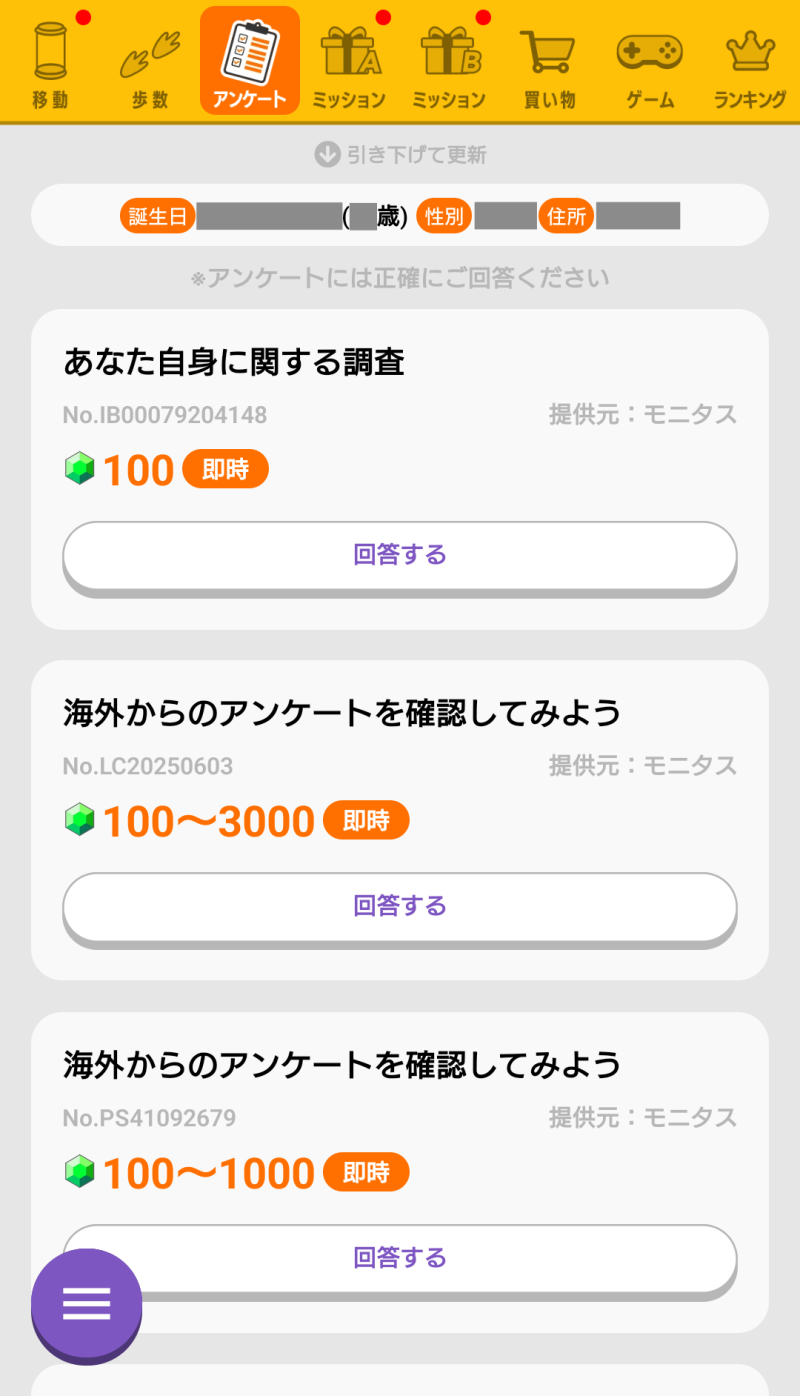
Task: Open the 買い物 shopping cart icon
Action: [x=549, y=60]
